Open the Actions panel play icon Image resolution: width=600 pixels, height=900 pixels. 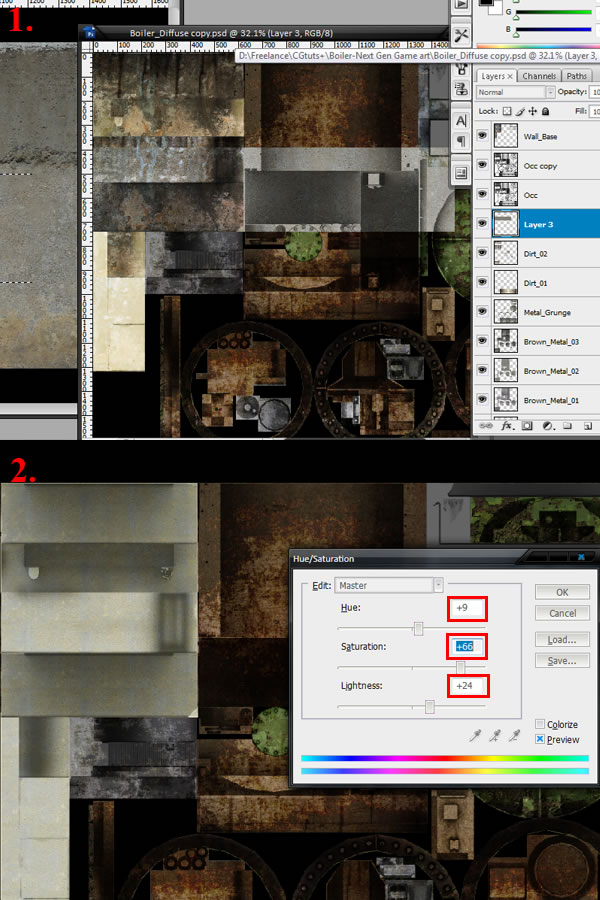pos(461,5)
